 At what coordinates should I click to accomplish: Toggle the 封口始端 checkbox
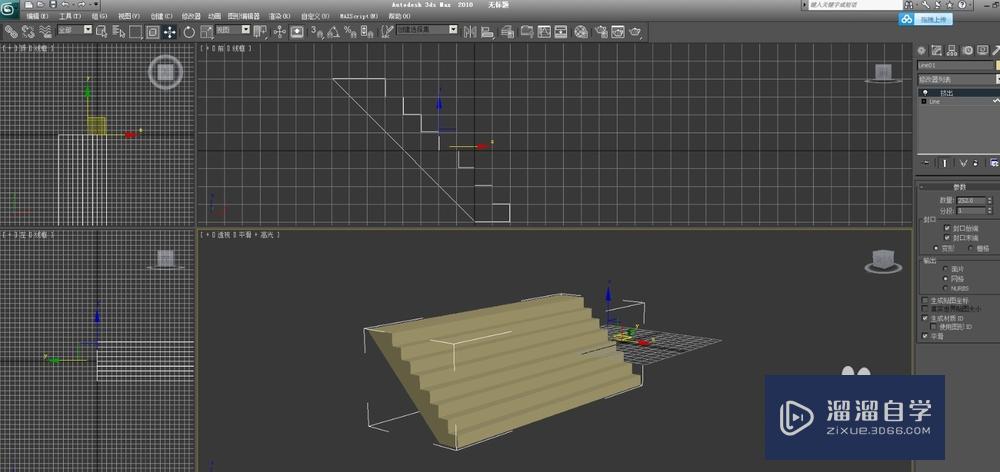pos(947,228)
